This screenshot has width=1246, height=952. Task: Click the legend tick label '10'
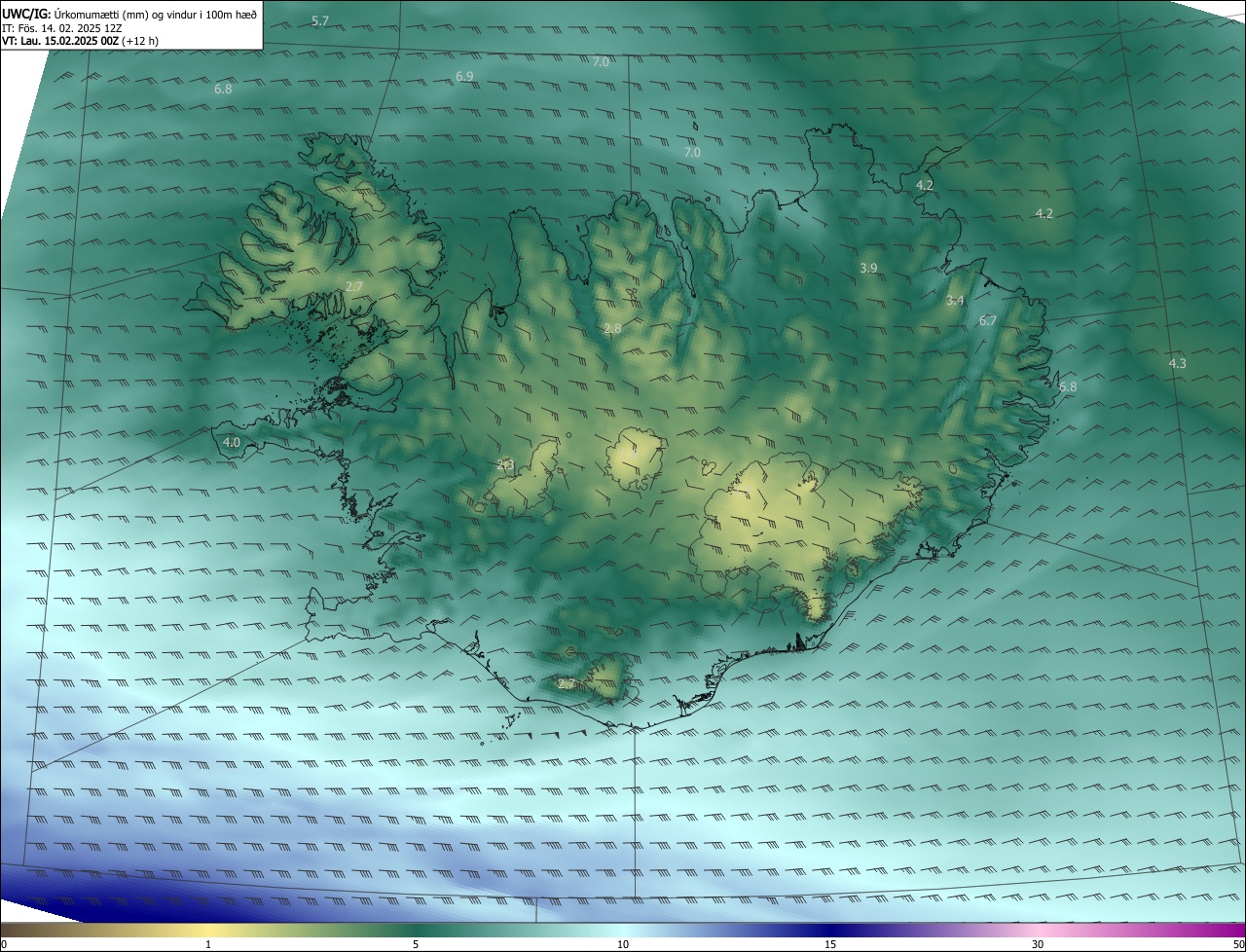point(623,944)
